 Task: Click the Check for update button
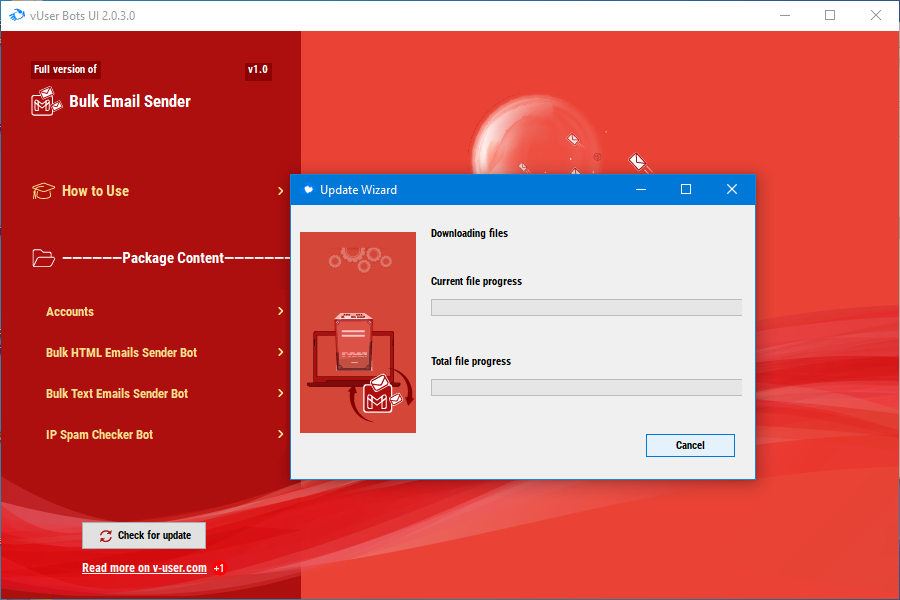(144, 535)
